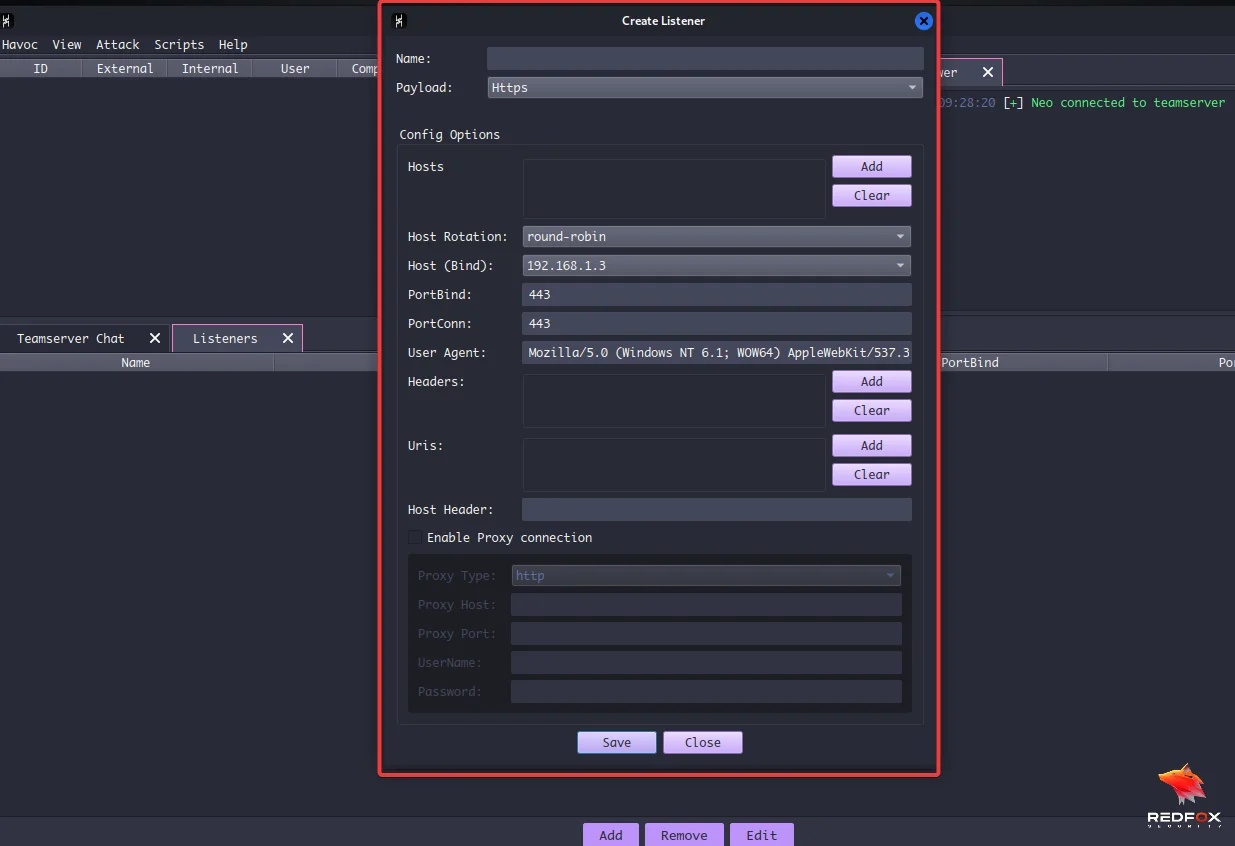Click the Remove button at the bottom
Image resolution: width=1235 pixels, height=846 pixels.
pyautogui.click(x=684, y=834)
